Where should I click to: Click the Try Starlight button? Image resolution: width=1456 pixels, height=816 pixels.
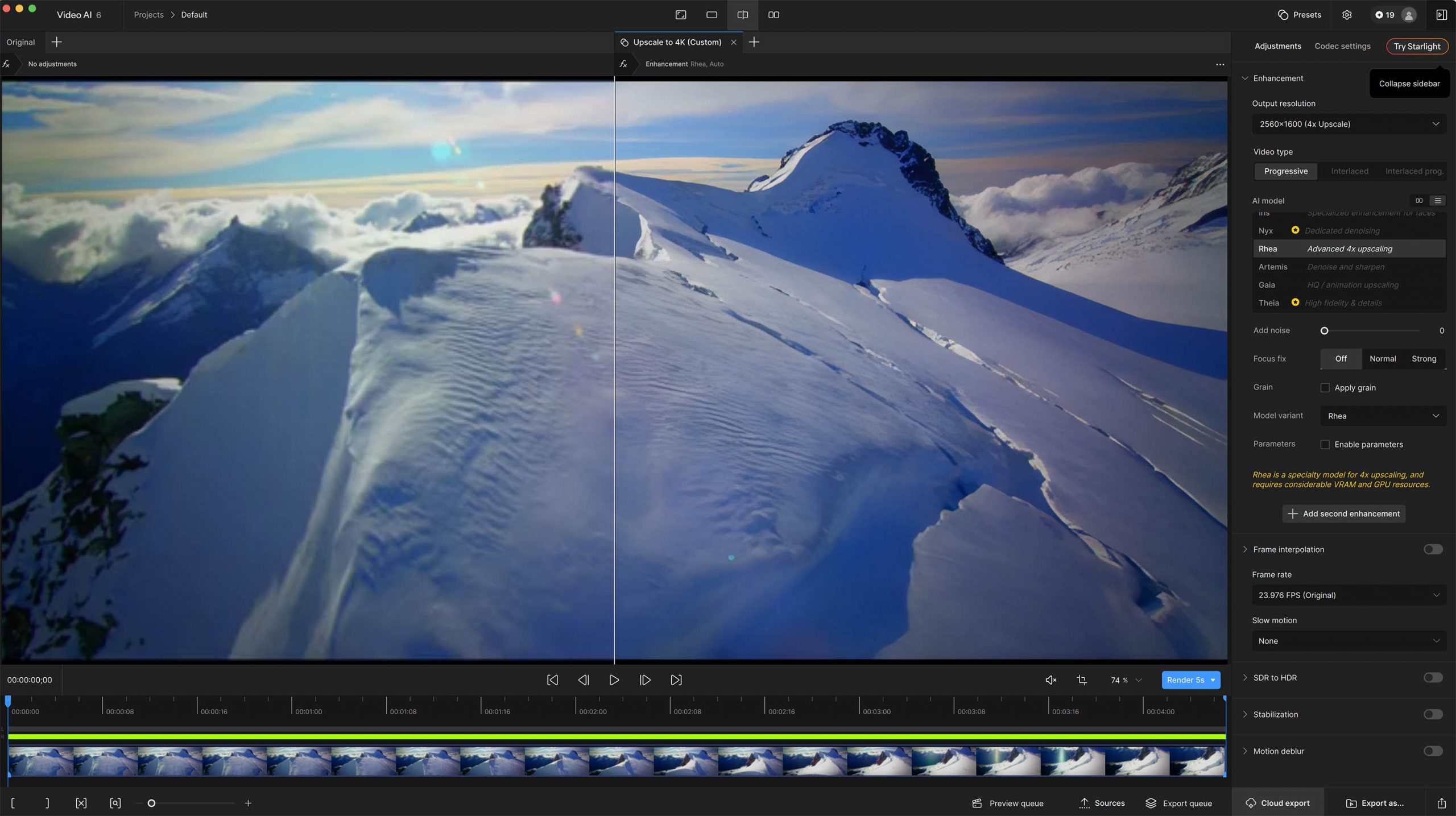coord(1417,46)
